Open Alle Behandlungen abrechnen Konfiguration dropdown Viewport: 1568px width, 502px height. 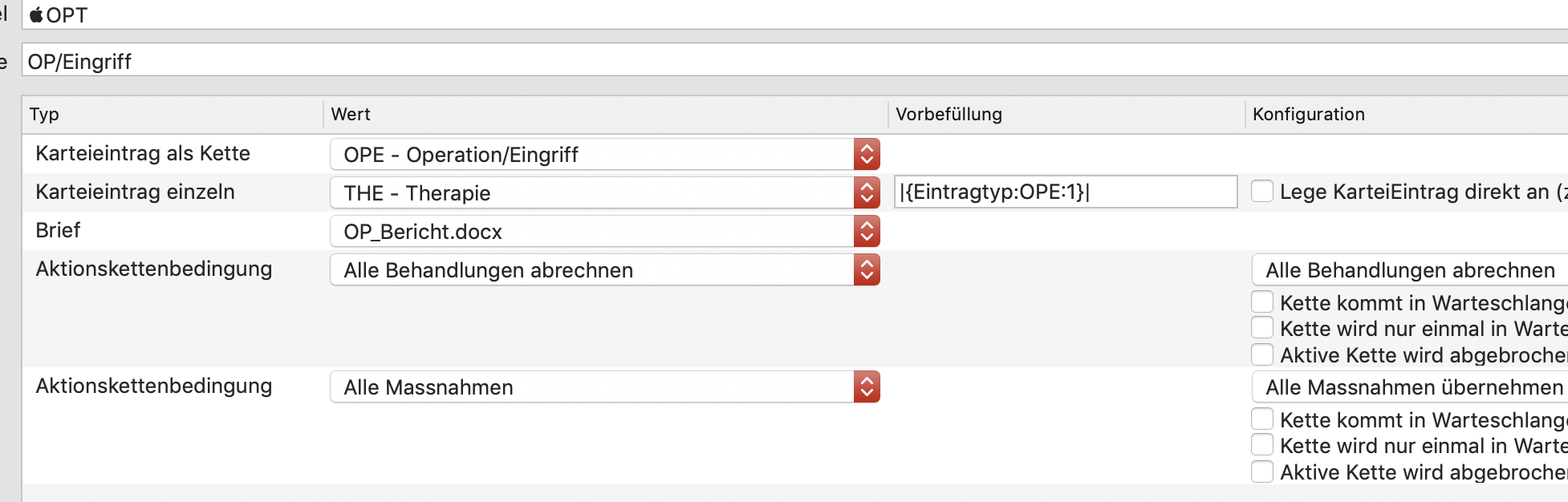click(1410, 269)
